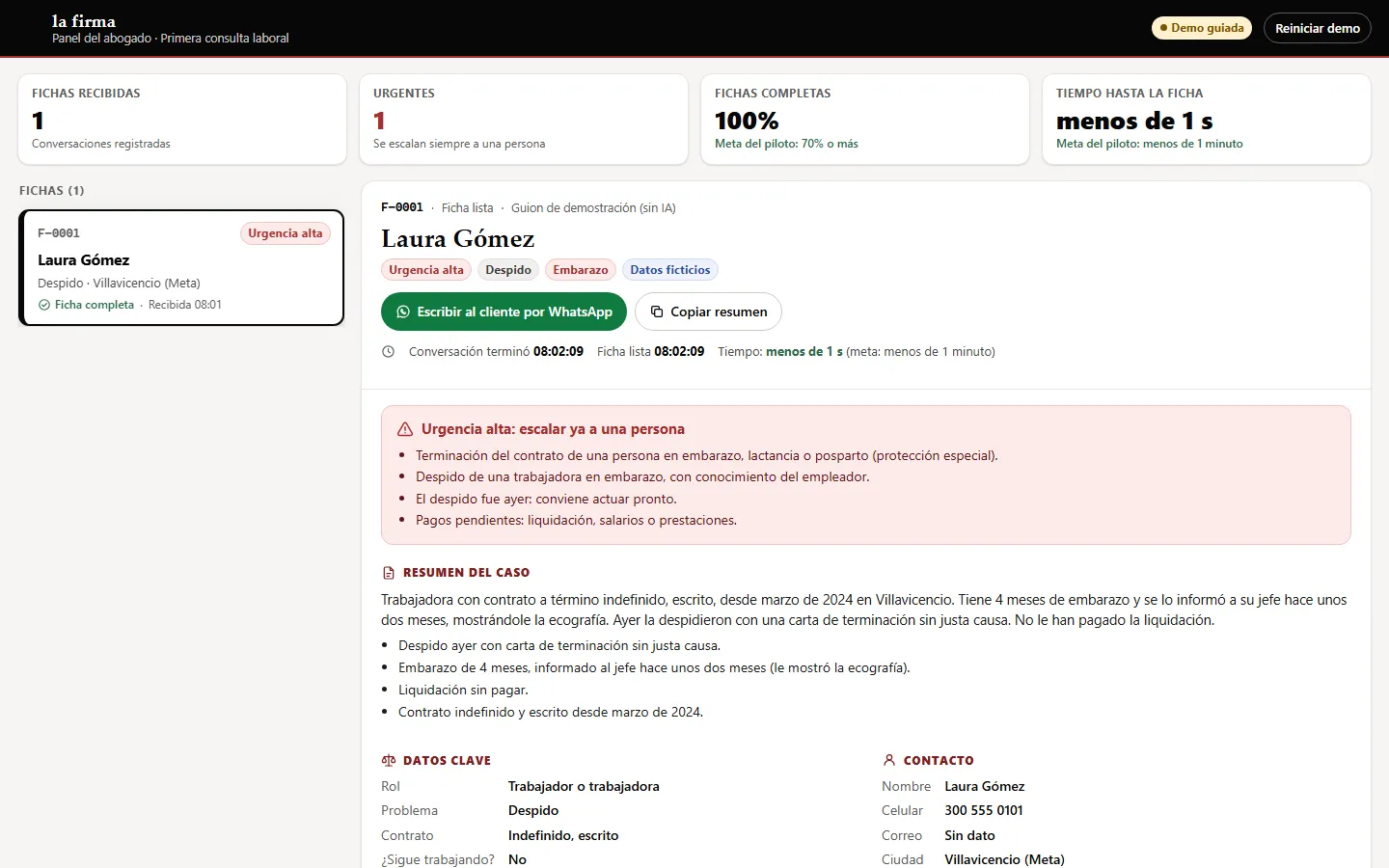Click the Embarazo tag
Viewport: 1389px width, 868px height.
pos(581,270)
